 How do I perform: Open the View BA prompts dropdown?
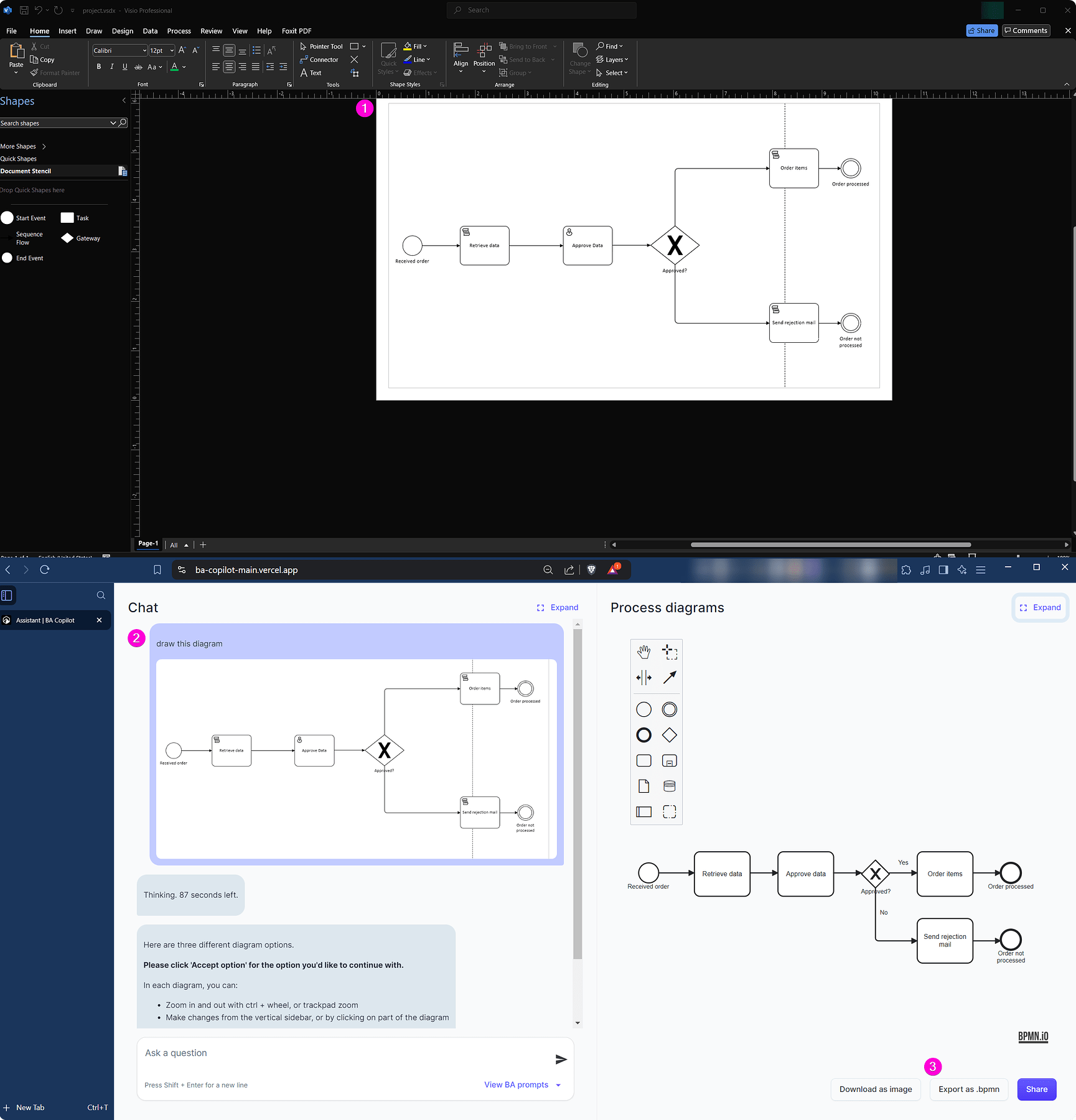[523, 1085]
